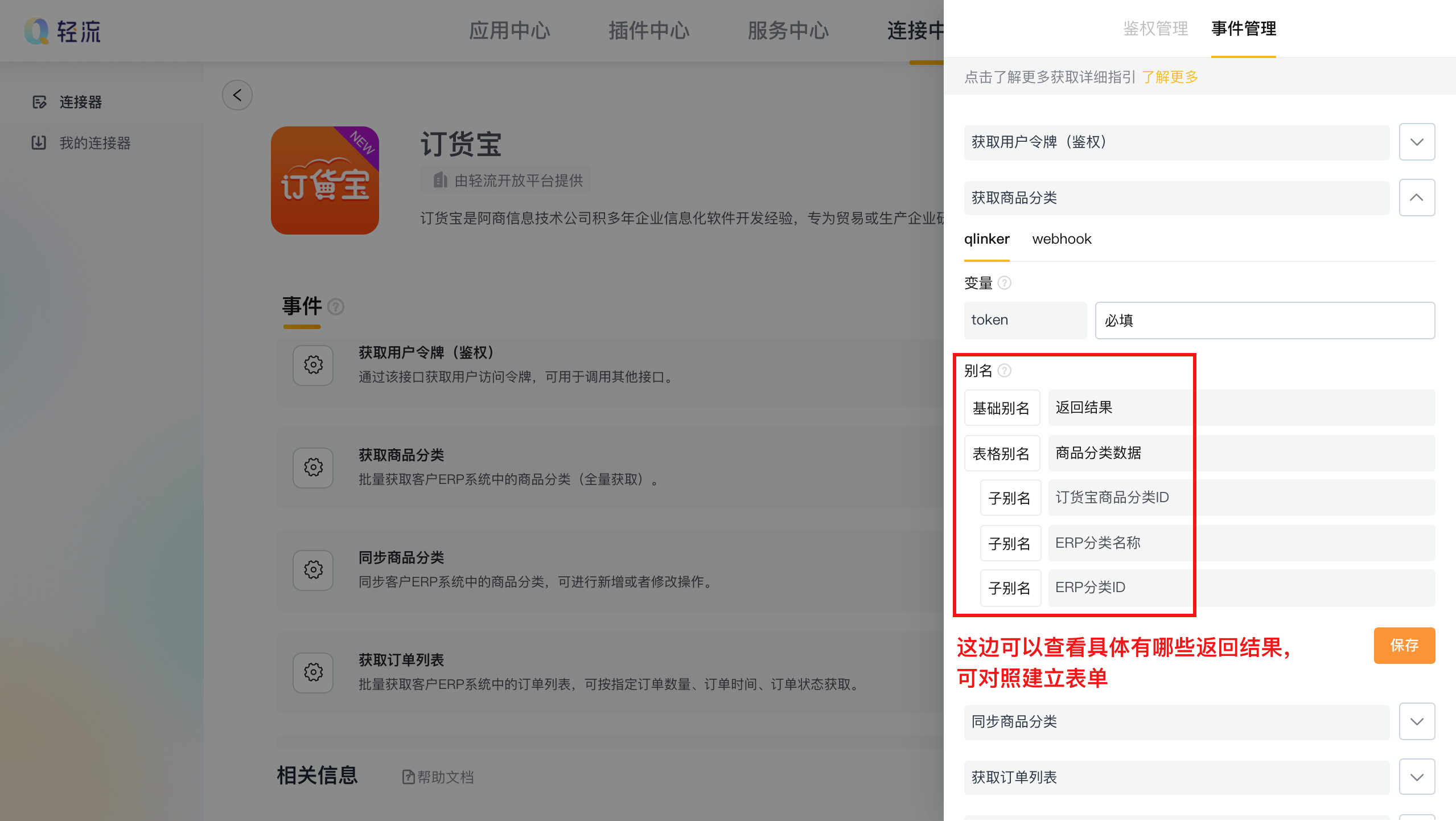This screenshot has height=821, width=1456.
Task: Click the 同步商品分类 panel header
Action: [x=1177, y=721]
